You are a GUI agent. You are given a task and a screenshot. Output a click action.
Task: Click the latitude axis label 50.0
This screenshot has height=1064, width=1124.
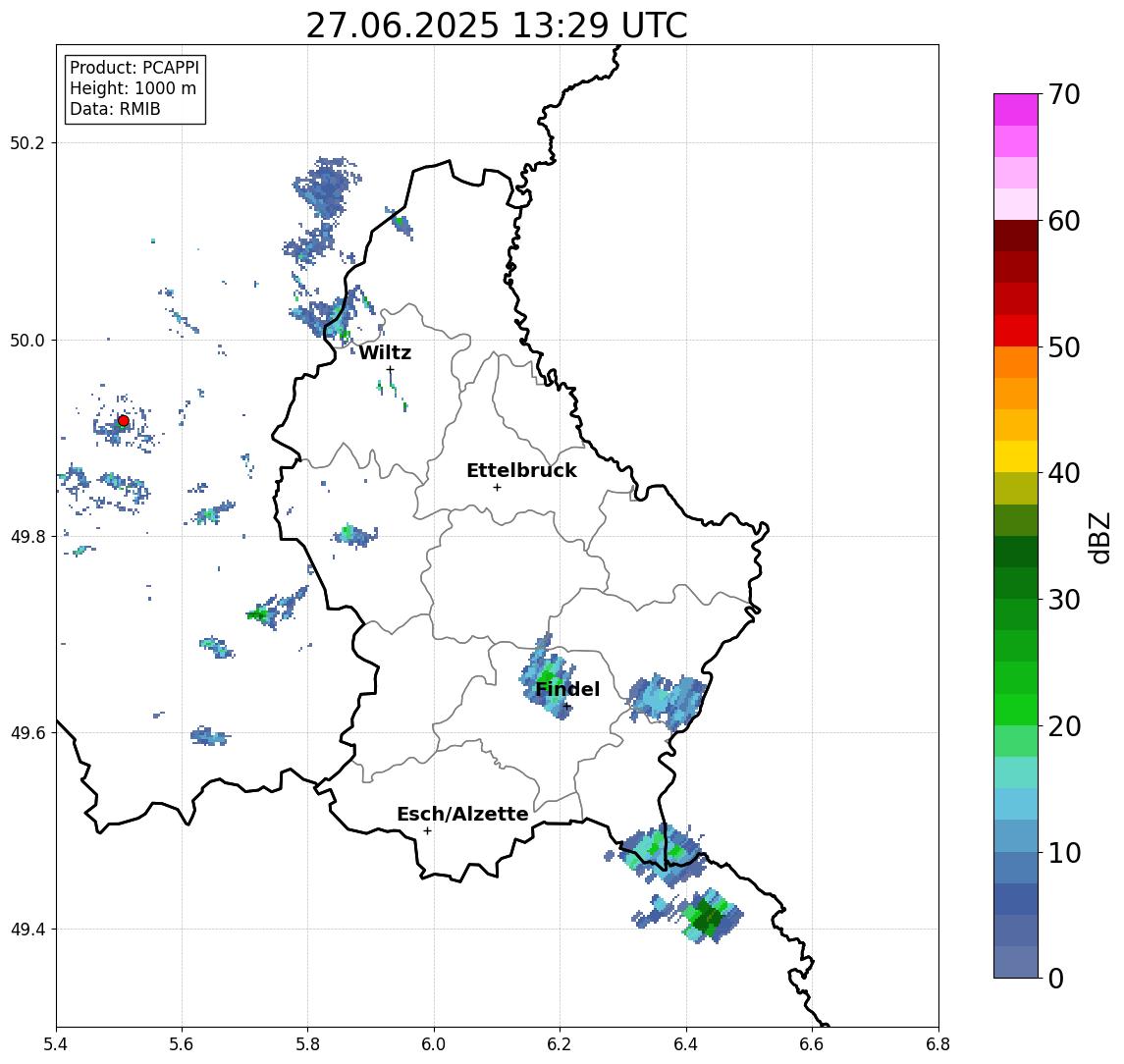[x=27, y=340]
